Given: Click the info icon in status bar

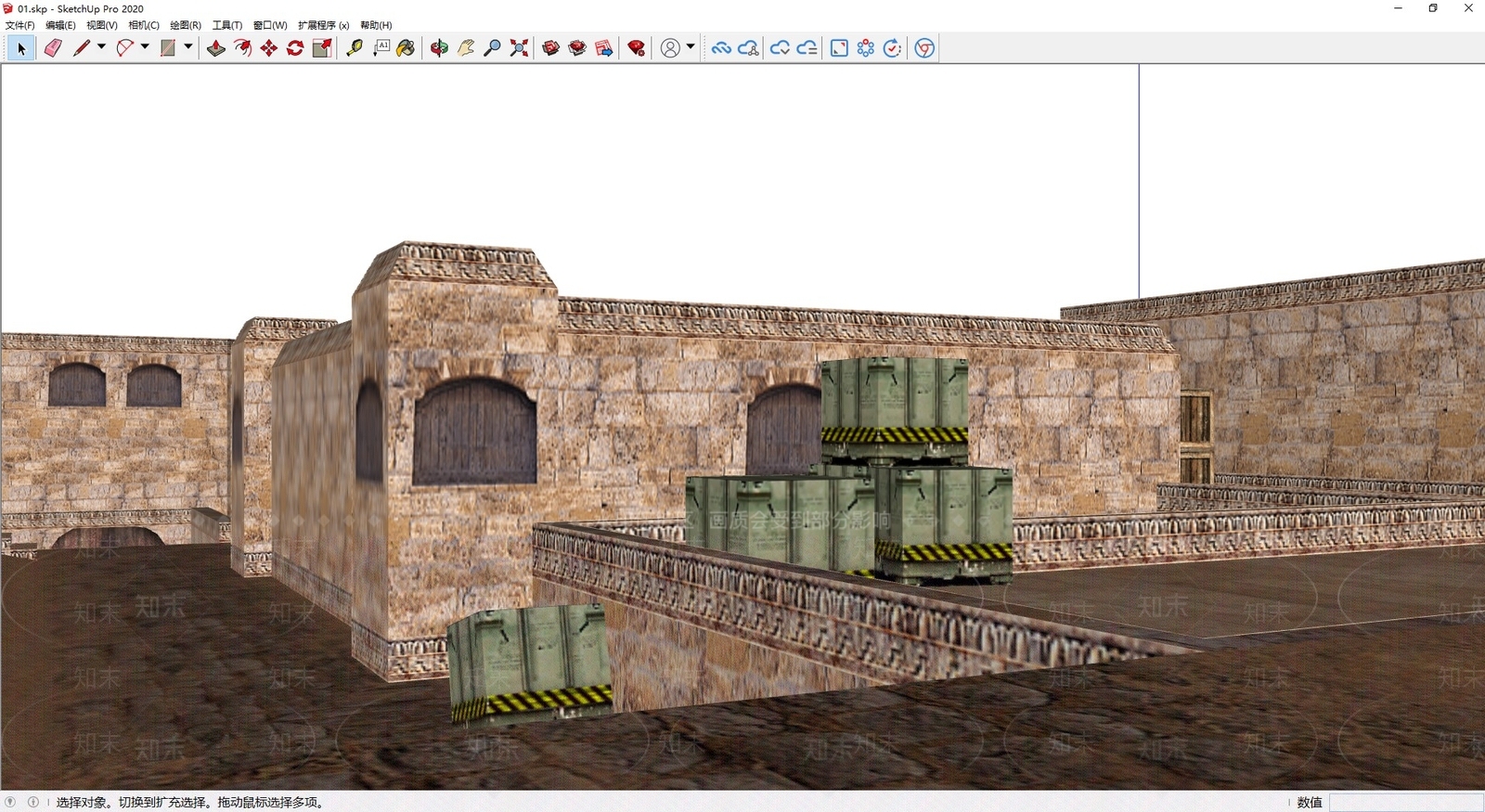Looking at the screenshot, I should coord(33,802).
